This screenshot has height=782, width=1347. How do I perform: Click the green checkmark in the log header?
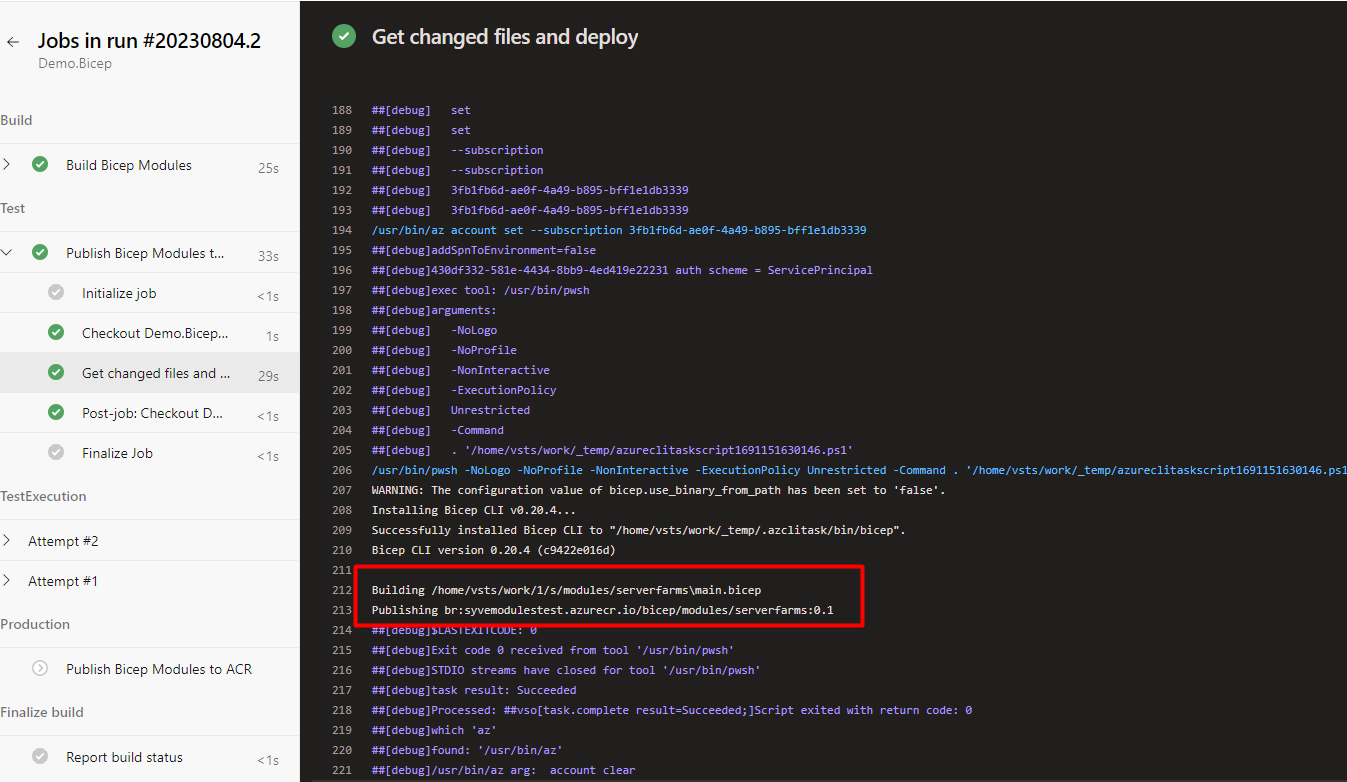coord(343,35)
